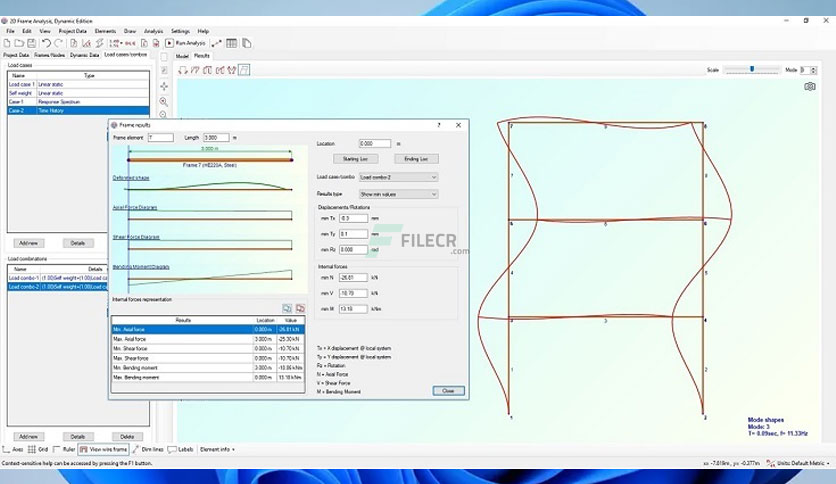Toggle Axes display at bottom bar
836x484 pixels.
[13, 449]
